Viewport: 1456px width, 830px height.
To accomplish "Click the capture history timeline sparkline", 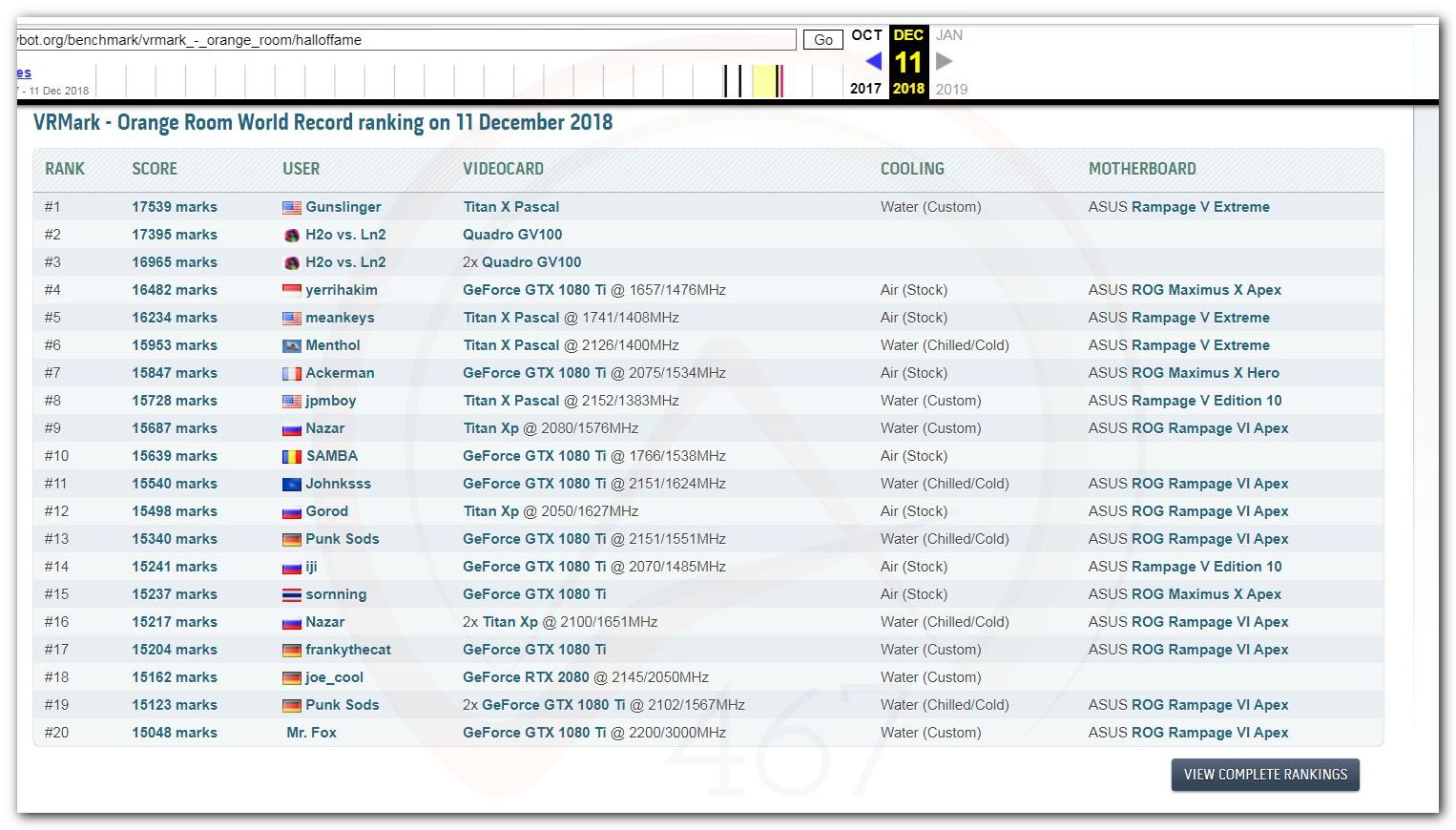I will pyautogui.click(x=468, y=81).
